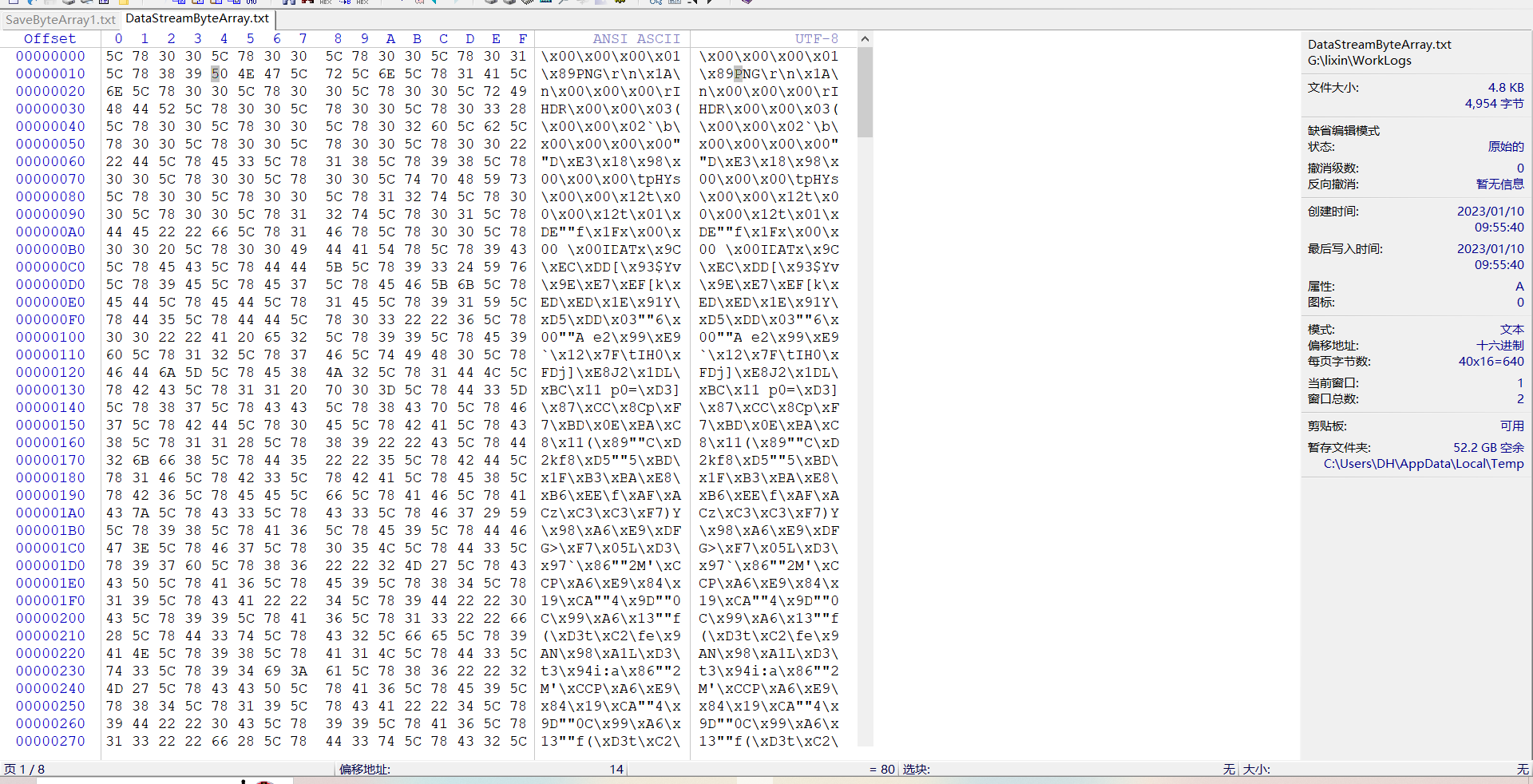Image resolution: width=1533 pixels, height=784 pixels.
Task: Click the 剪贴板 value 可用
Action: (x=1511, y=426)
